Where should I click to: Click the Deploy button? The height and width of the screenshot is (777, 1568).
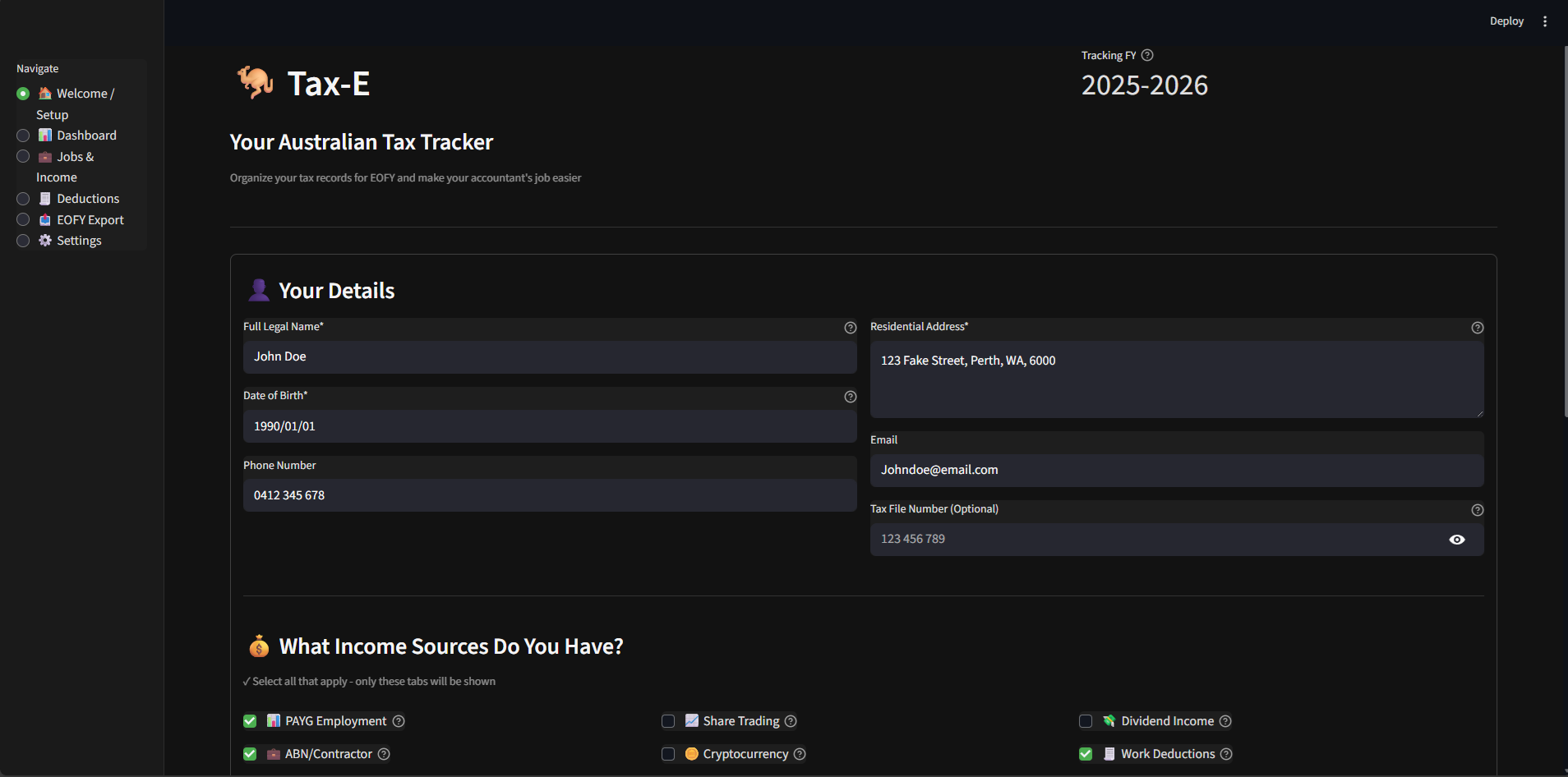coord(1507,21)
